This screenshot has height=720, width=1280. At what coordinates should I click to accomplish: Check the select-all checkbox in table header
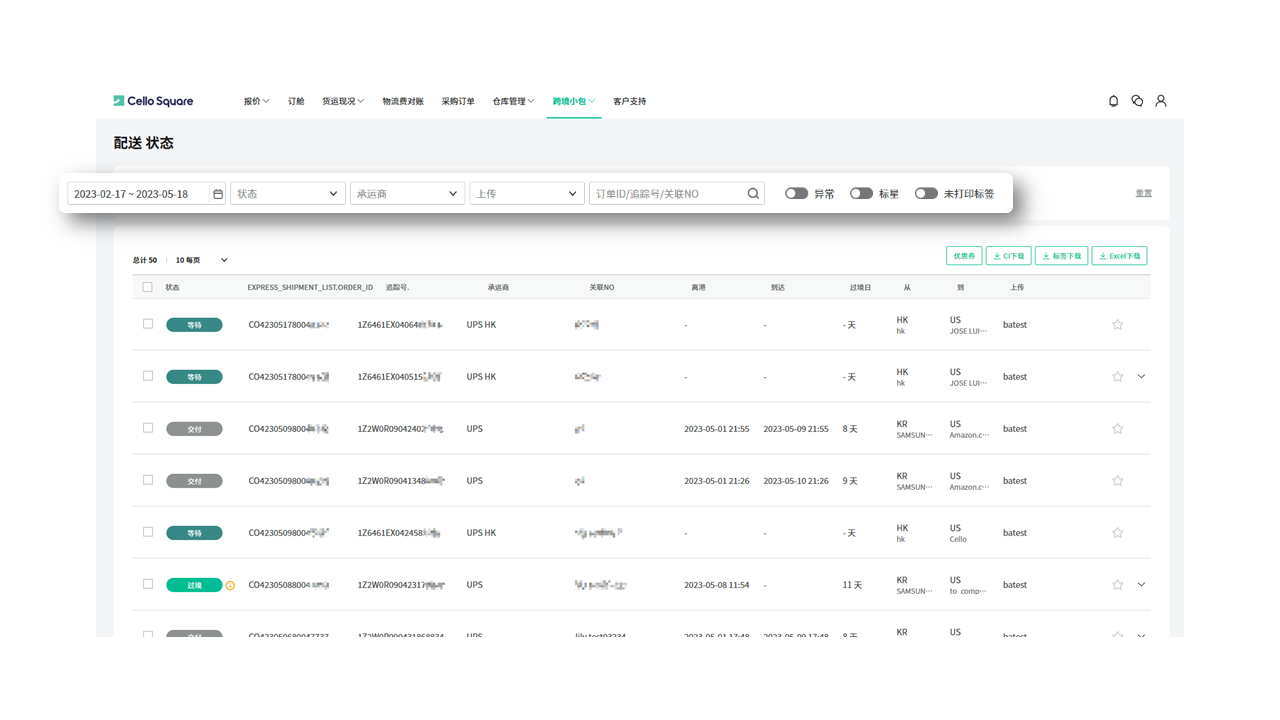click(x=148, y=287)
